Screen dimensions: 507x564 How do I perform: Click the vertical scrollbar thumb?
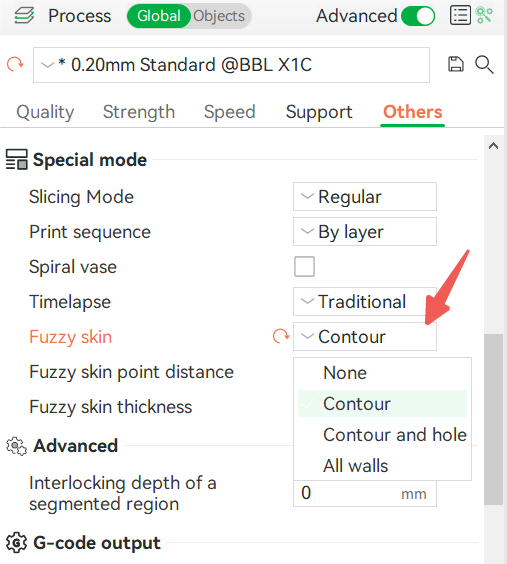[493, 419]
